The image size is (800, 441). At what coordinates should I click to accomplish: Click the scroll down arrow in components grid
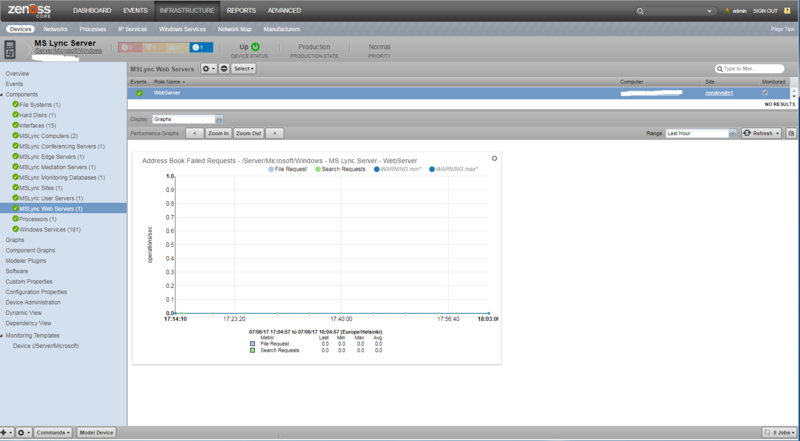(793, 96)
